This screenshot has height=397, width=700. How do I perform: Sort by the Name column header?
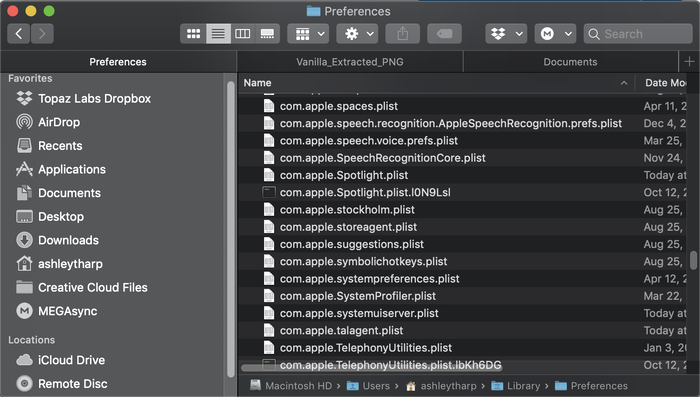coord(257,83)
